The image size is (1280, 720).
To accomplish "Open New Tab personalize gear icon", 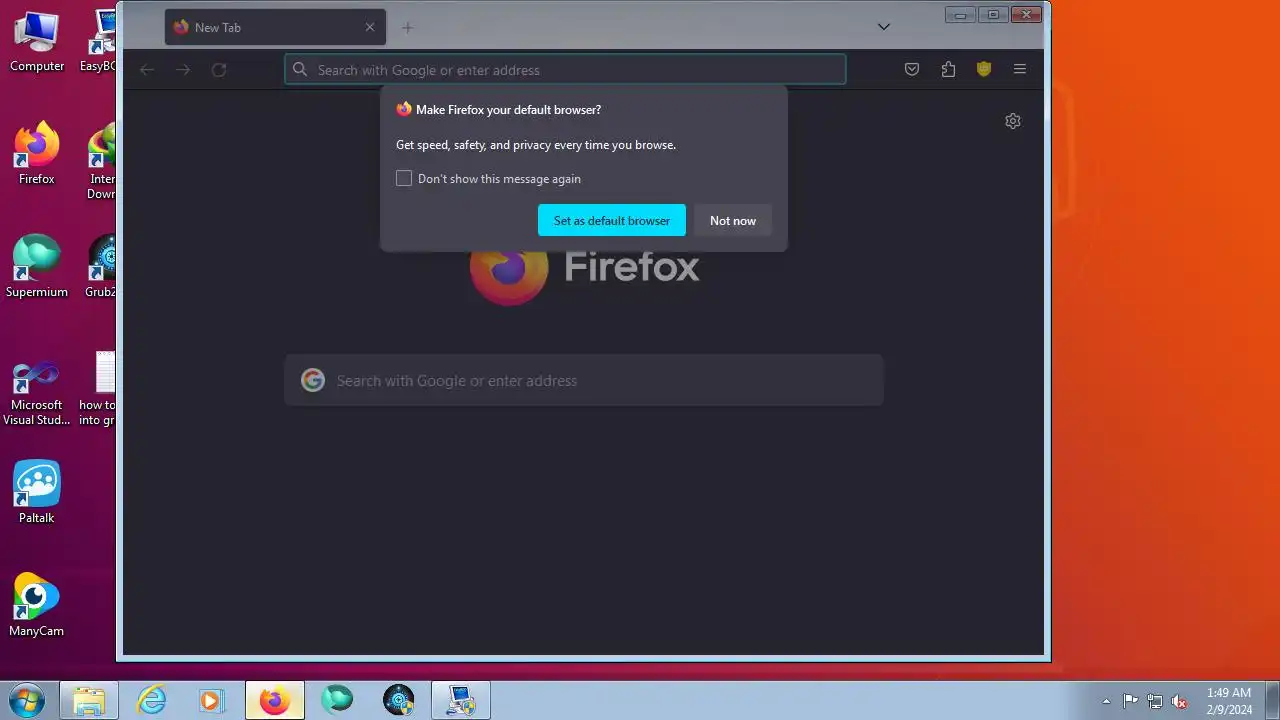I will (1013, 121).
